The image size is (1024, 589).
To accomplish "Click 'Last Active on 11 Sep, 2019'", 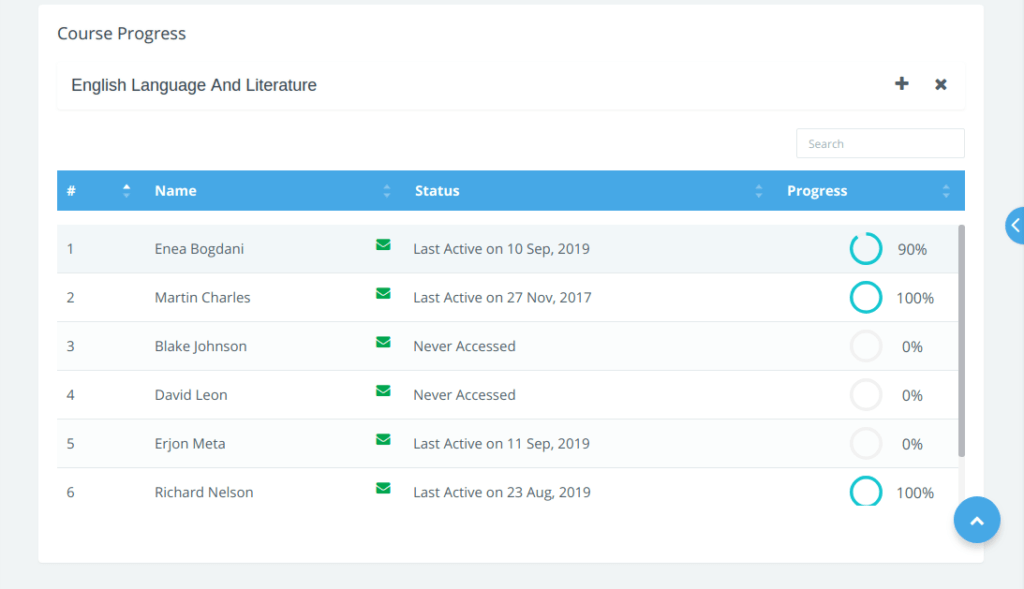I will [x=502, y=443].
